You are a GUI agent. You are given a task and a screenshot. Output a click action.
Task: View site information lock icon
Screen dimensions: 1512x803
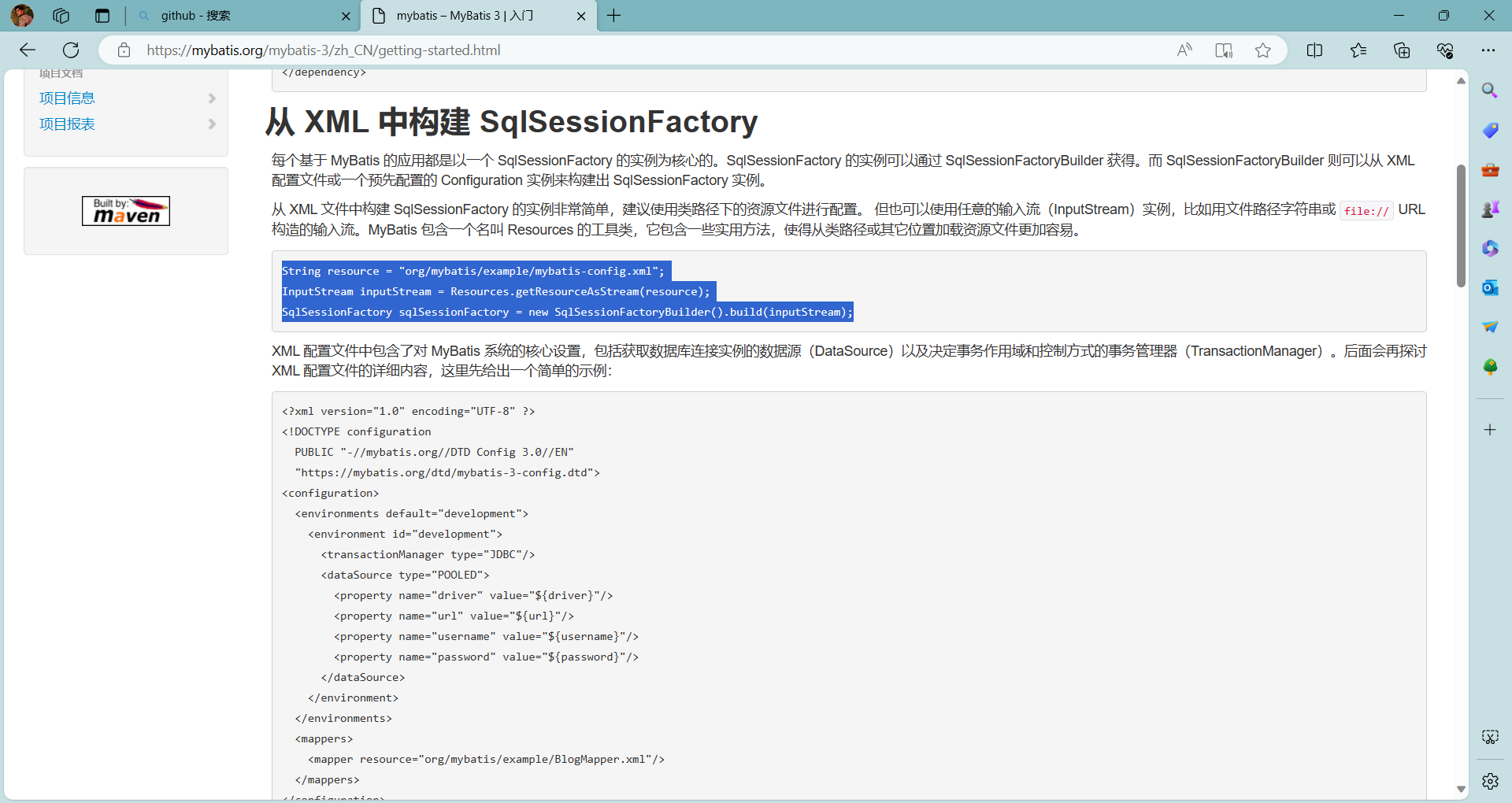click(124, 50)
